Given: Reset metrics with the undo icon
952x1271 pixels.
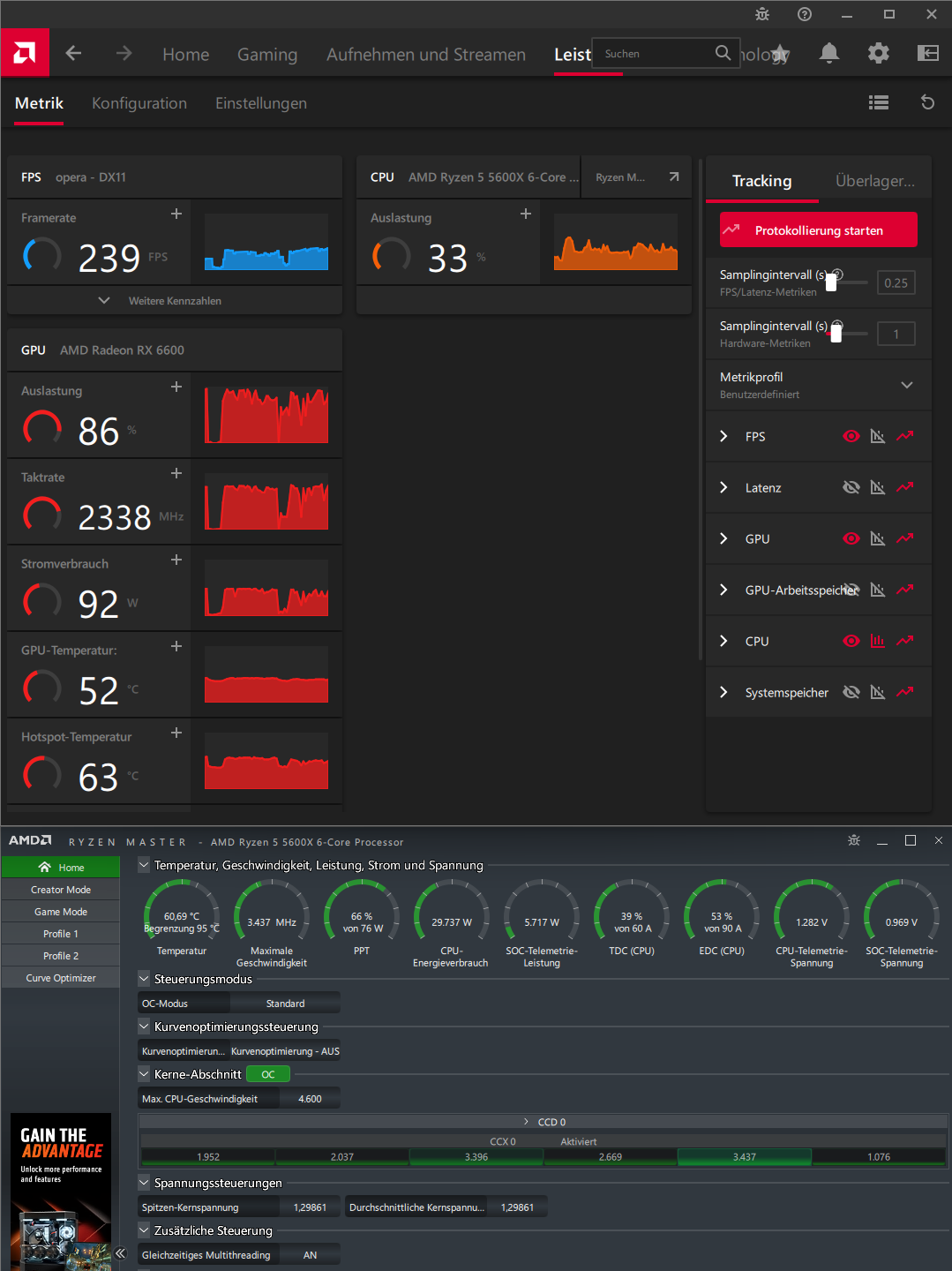Looking at the screenshot, I should coord(927,102).
